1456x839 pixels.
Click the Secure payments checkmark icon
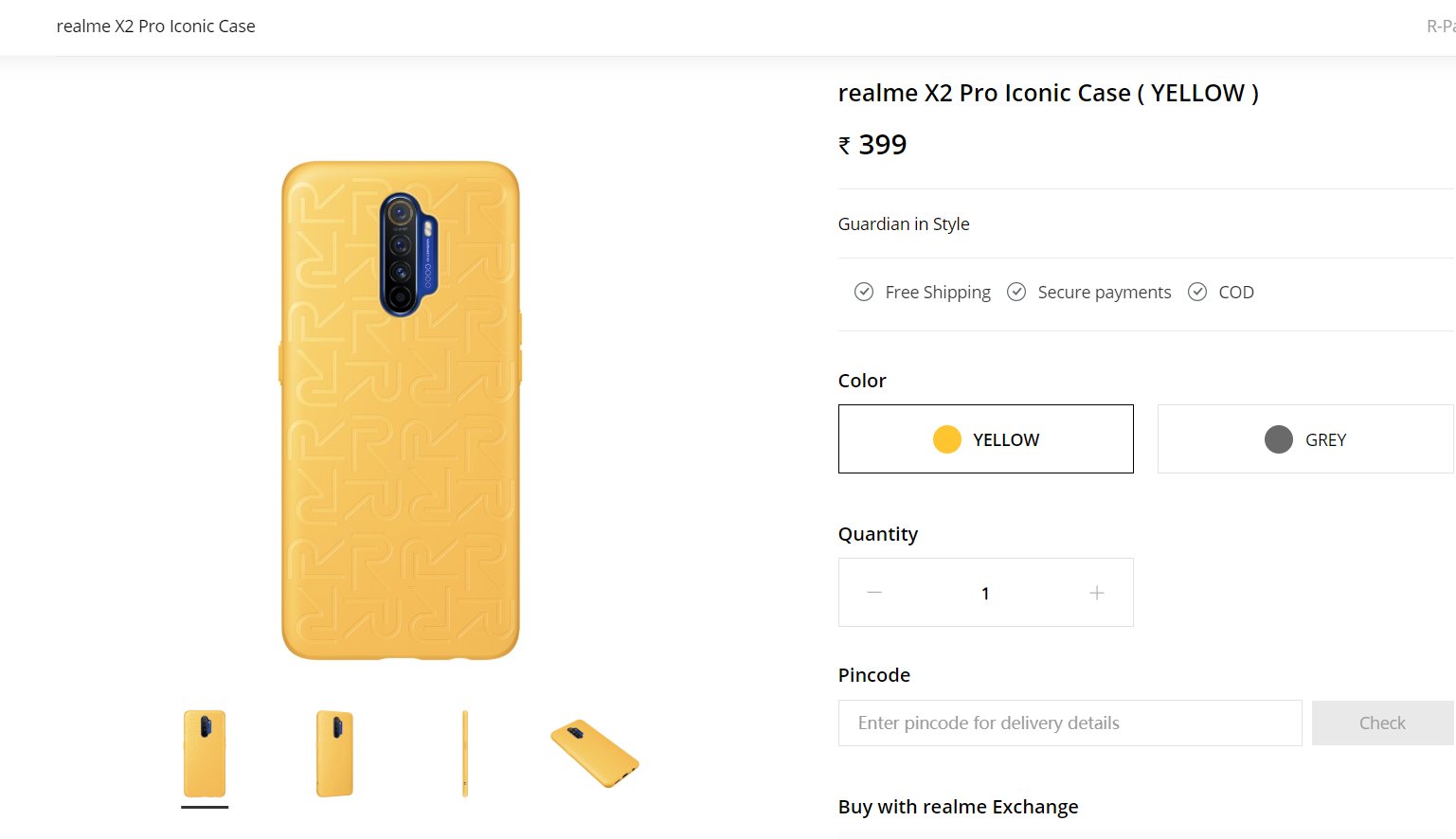[x=1016, y=292]
